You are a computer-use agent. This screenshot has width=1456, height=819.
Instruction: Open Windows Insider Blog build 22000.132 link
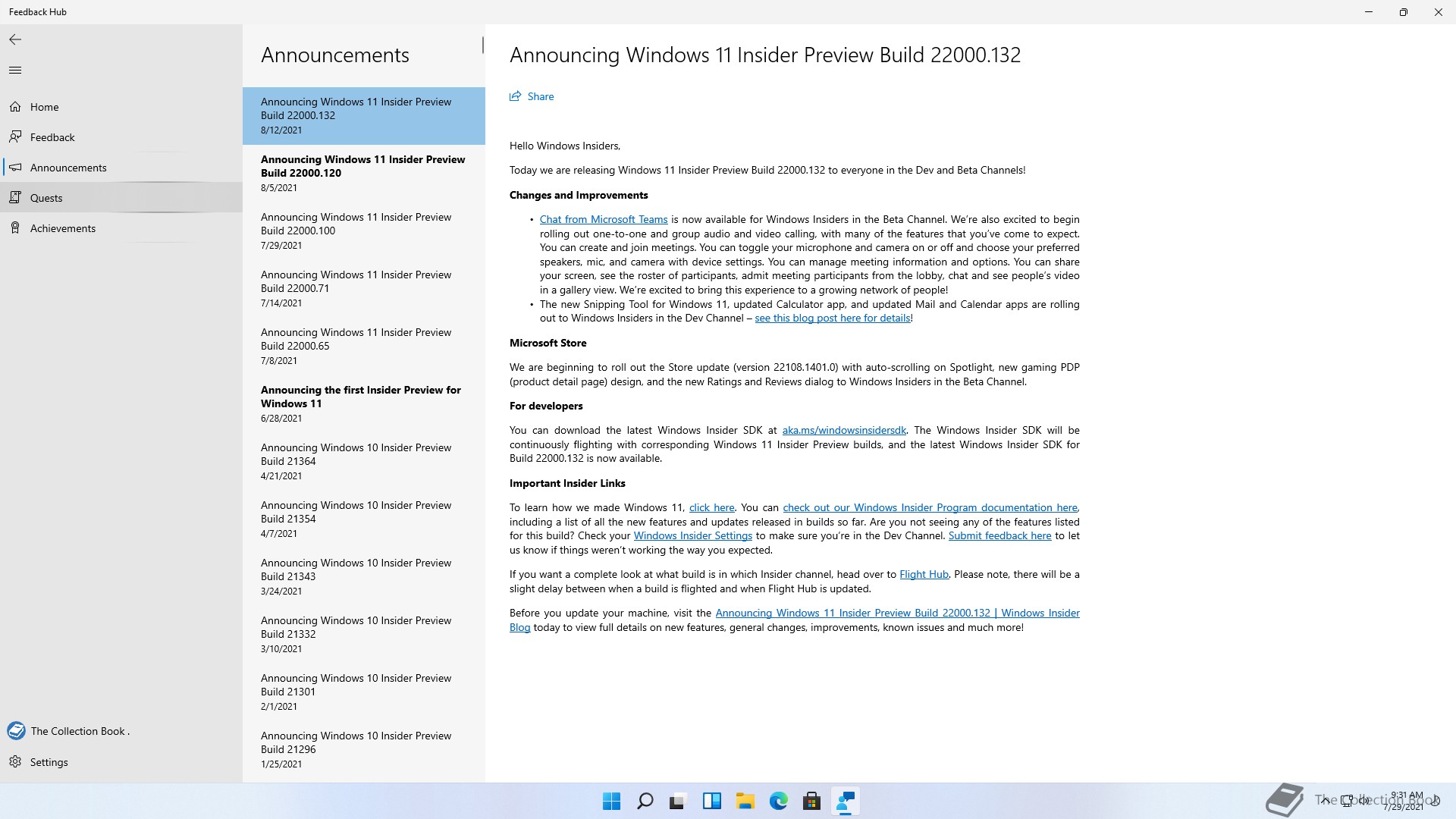(897, 613)
